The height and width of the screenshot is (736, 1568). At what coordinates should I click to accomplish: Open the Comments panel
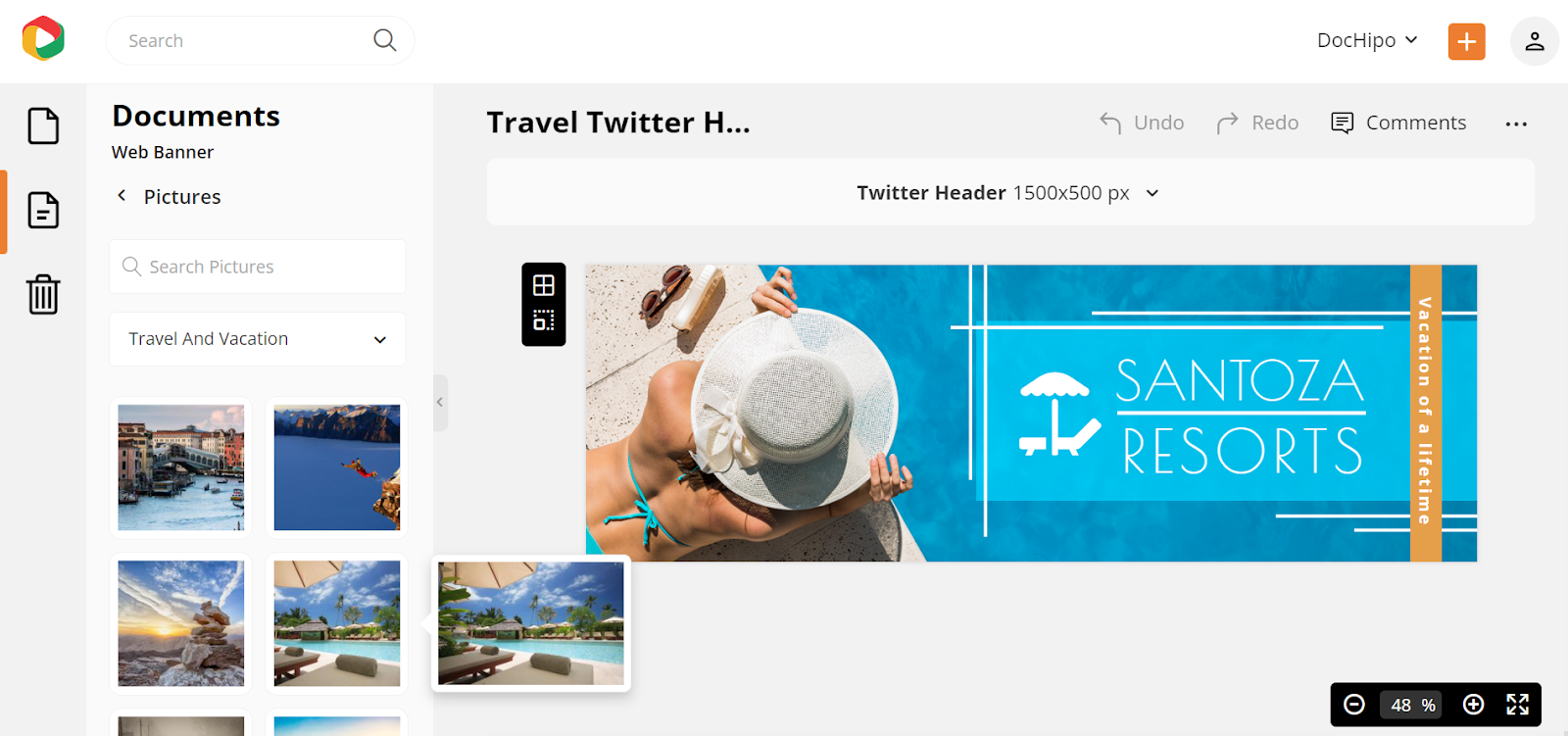1398,123
